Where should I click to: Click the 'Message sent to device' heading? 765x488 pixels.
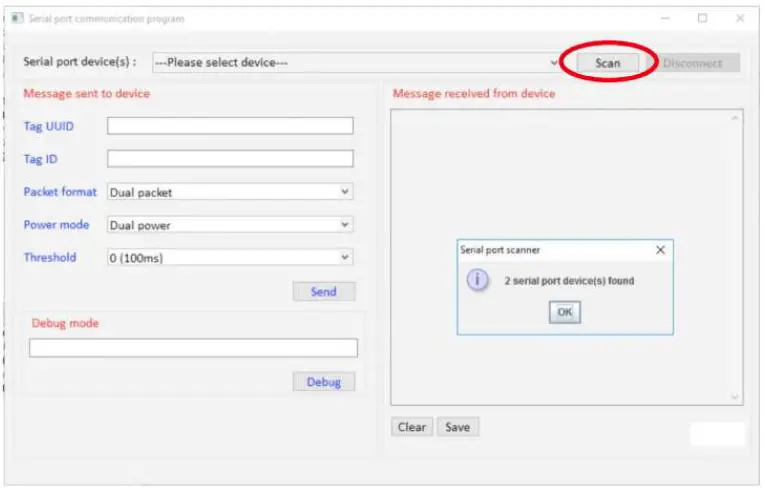click(x=87, y=93)
